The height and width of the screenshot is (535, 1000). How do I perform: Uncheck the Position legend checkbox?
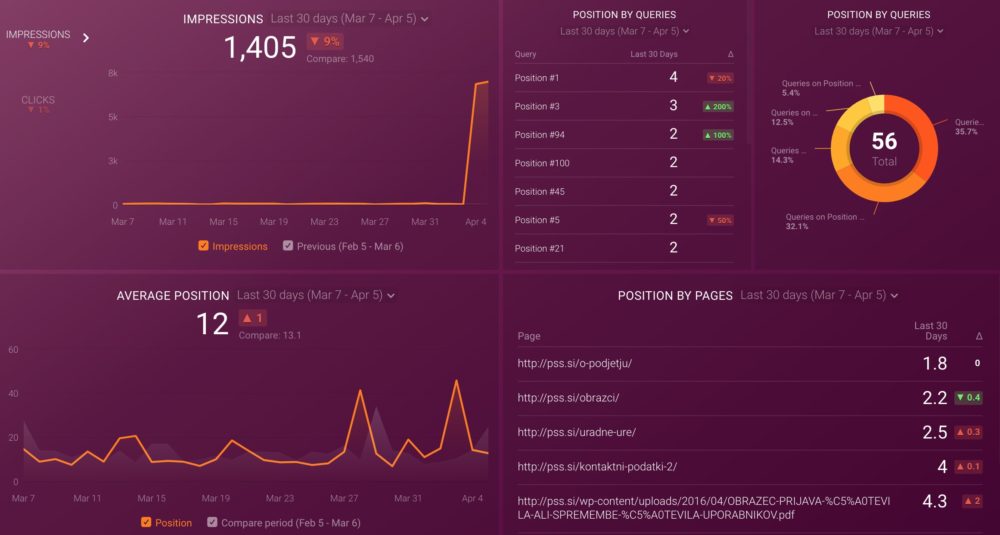point(147,522)
